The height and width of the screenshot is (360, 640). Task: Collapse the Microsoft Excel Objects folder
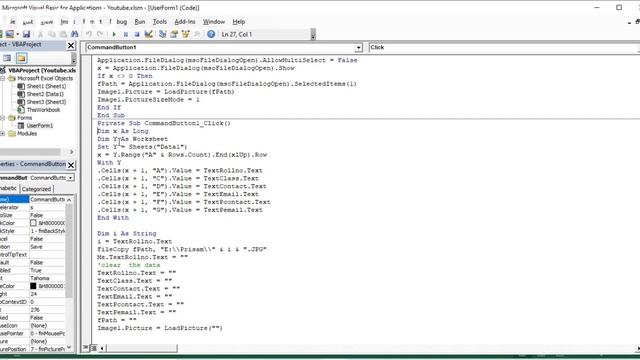click(x=3, y=78)
